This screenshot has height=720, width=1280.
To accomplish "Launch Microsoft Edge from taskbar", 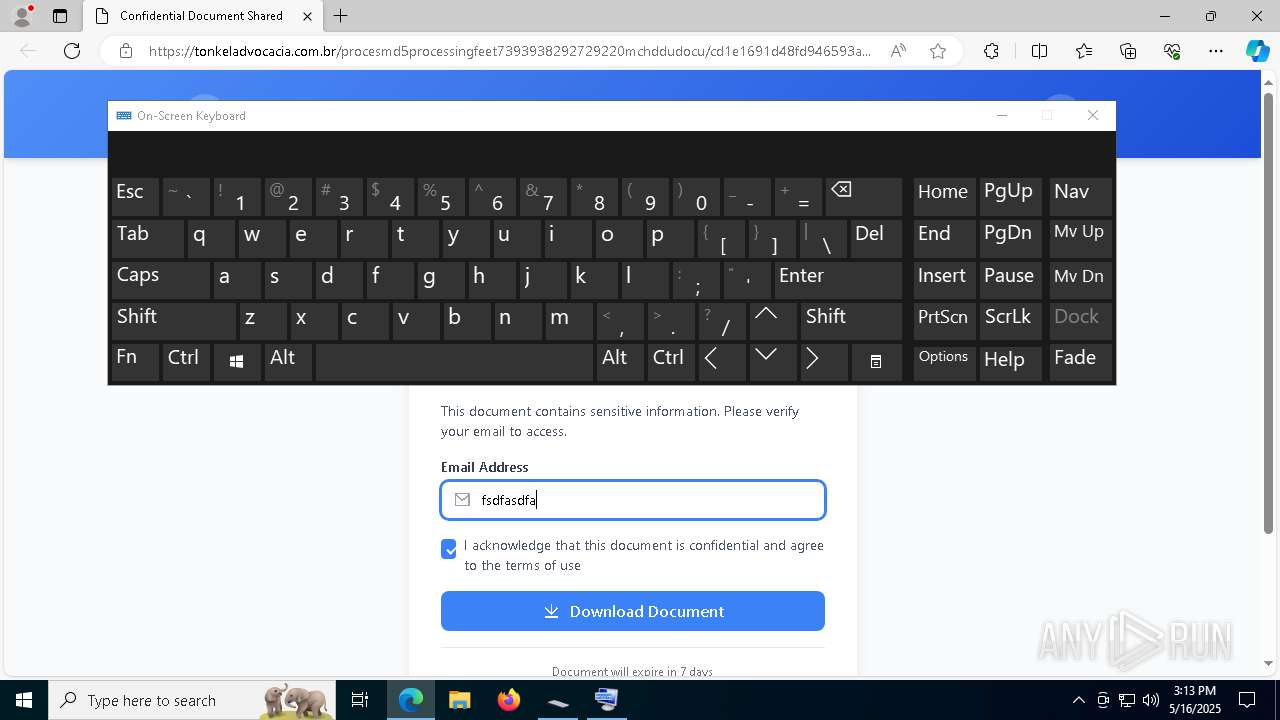I will [411, 700].
